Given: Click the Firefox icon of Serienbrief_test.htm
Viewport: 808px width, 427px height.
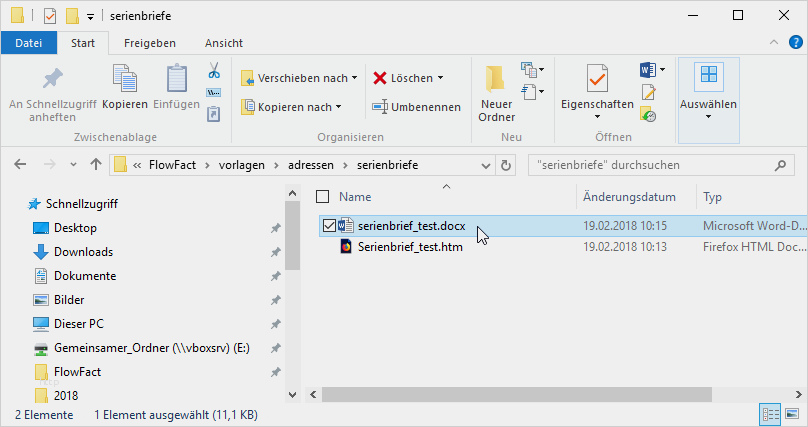Looking at the screenshot, I should (346, 247).
